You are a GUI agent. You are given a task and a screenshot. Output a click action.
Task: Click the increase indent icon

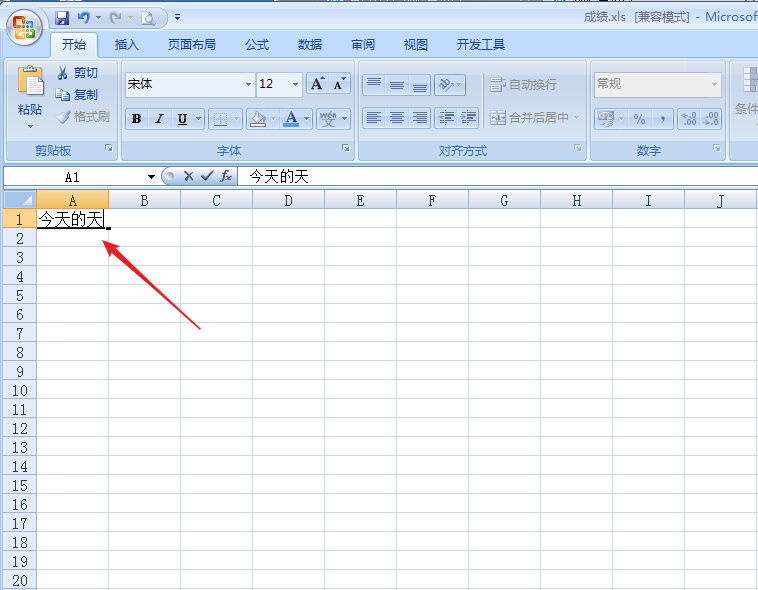(468, 118)
